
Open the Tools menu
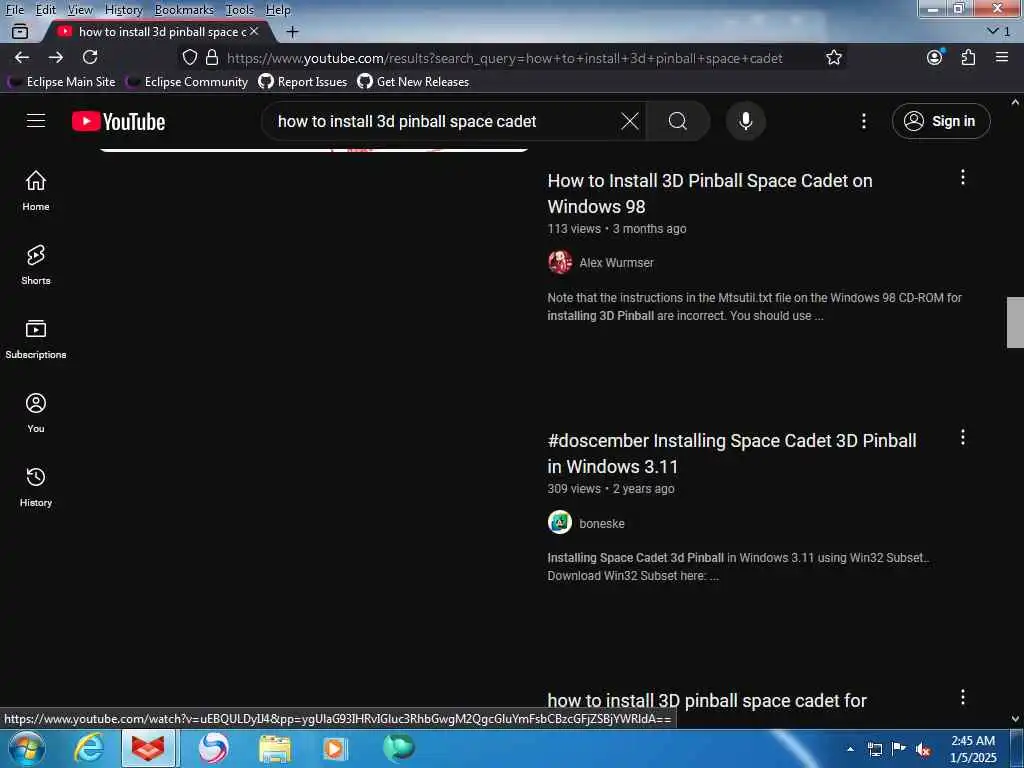pos(240,10)
